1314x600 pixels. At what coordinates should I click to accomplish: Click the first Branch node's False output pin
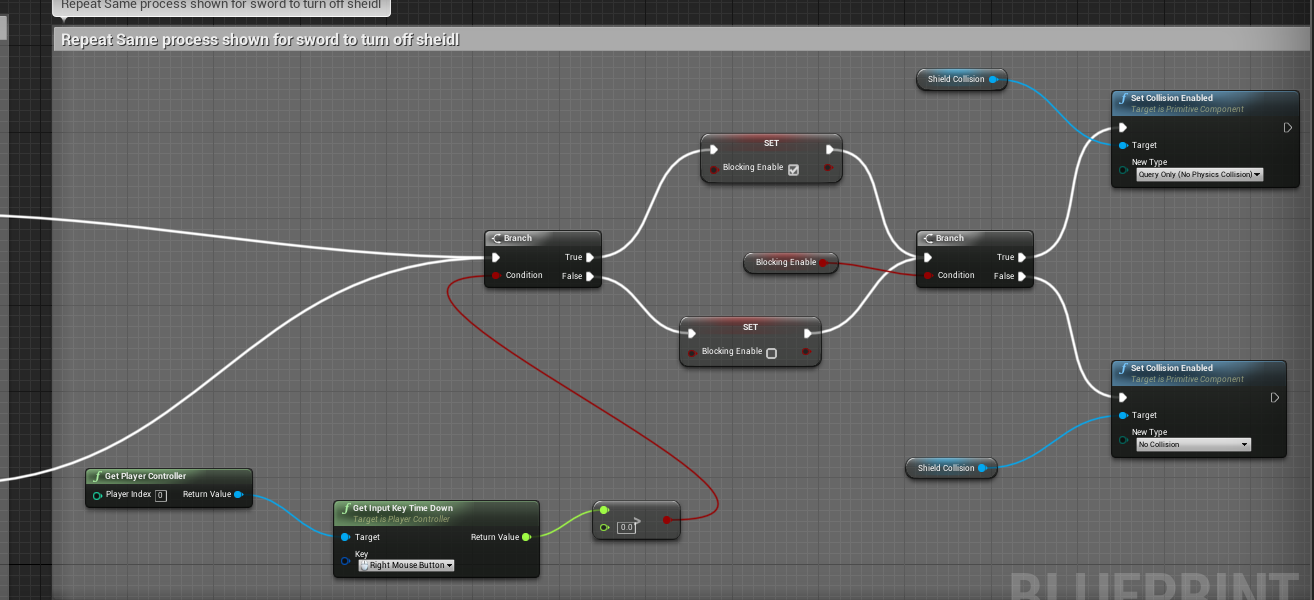590,276
